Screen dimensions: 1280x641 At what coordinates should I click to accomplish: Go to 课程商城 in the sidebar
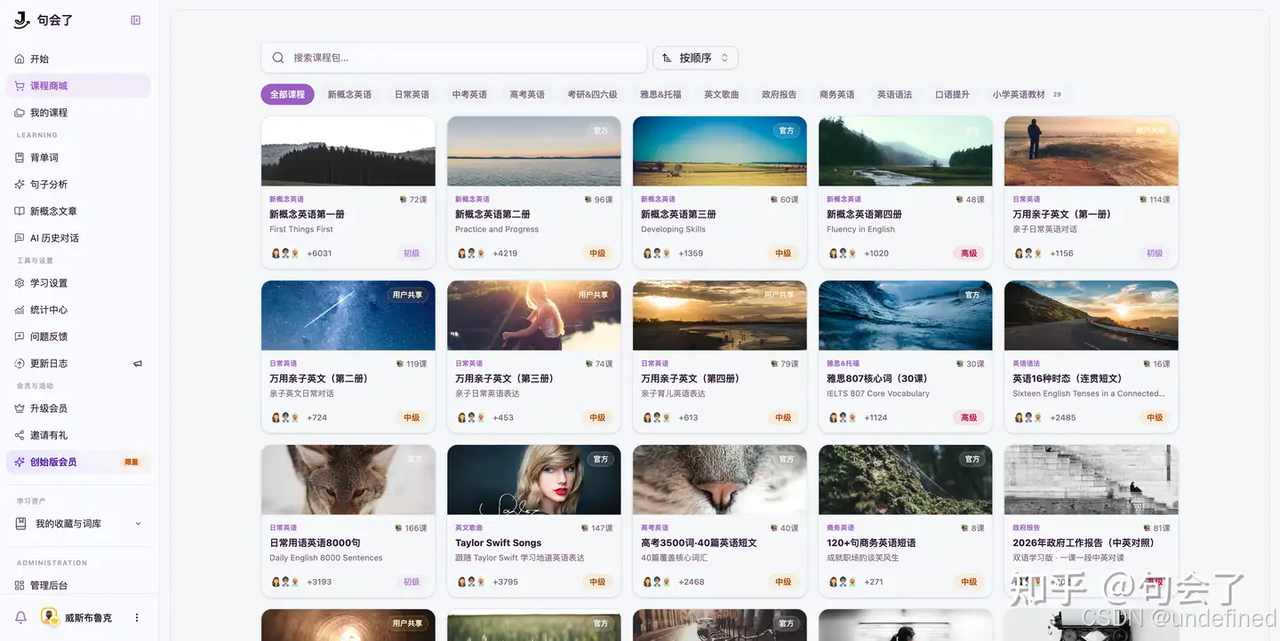coord(78,86)
